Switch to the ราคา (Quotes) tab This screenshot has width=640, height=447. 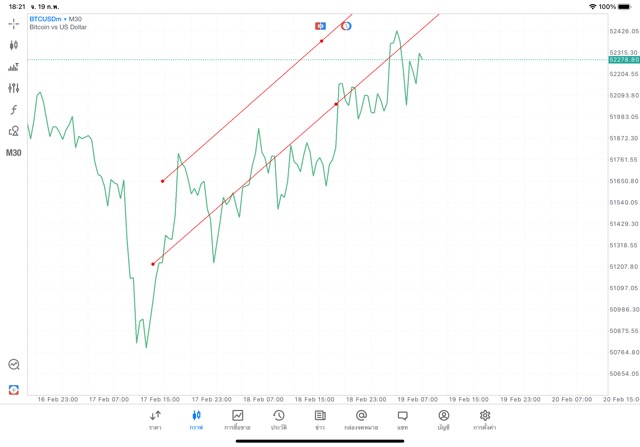pyautogui.click(x=155, y=419)
